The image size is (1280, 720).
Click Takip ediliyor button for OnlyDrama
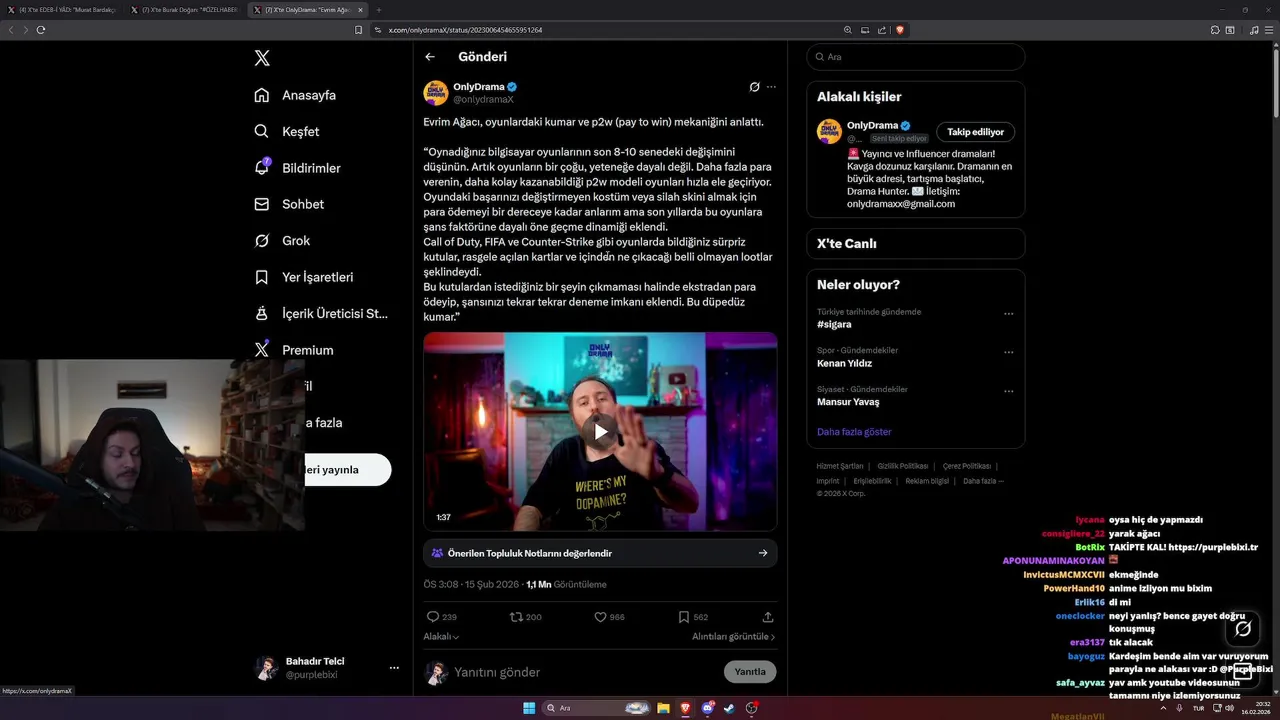[x=976, y=132]
